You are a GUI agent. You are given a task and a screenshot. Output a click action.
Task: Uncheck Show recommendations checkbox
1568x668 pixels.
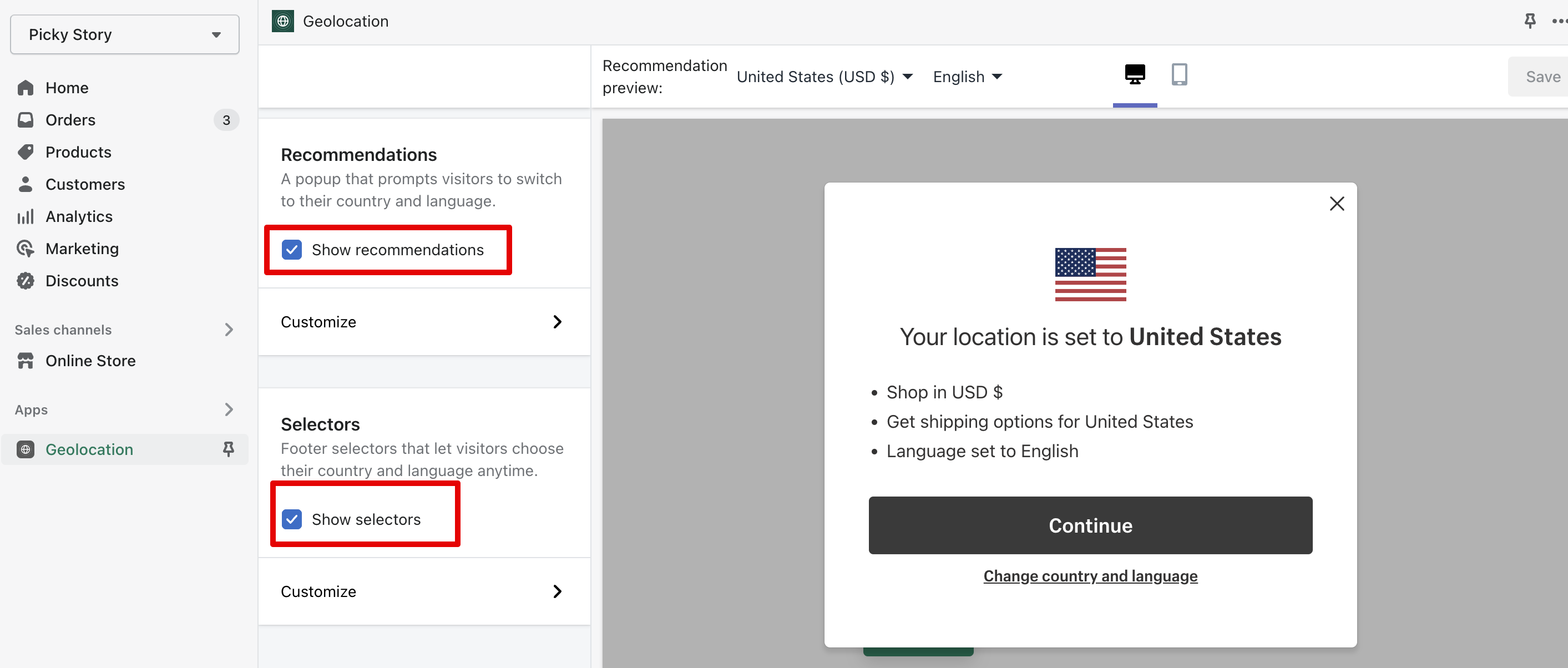(x=291, y=250)
